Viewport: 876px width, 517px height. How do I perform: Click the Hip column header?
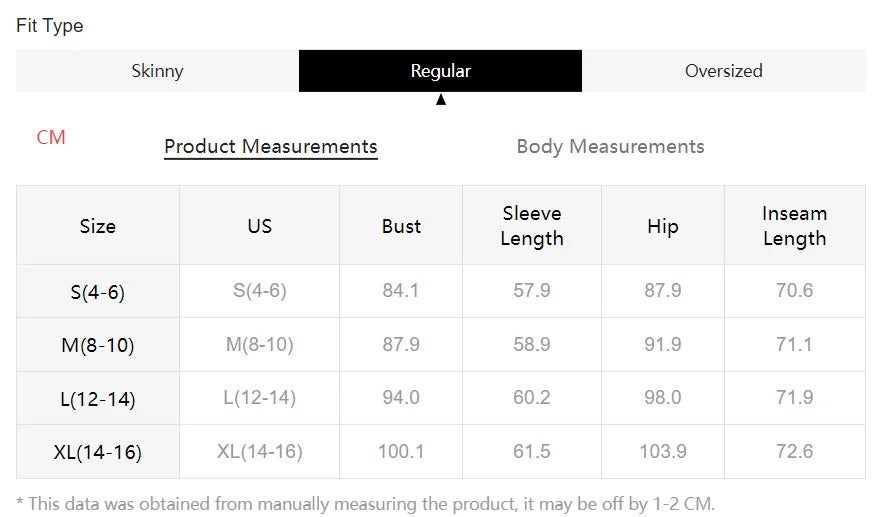[x=662, y=226]
